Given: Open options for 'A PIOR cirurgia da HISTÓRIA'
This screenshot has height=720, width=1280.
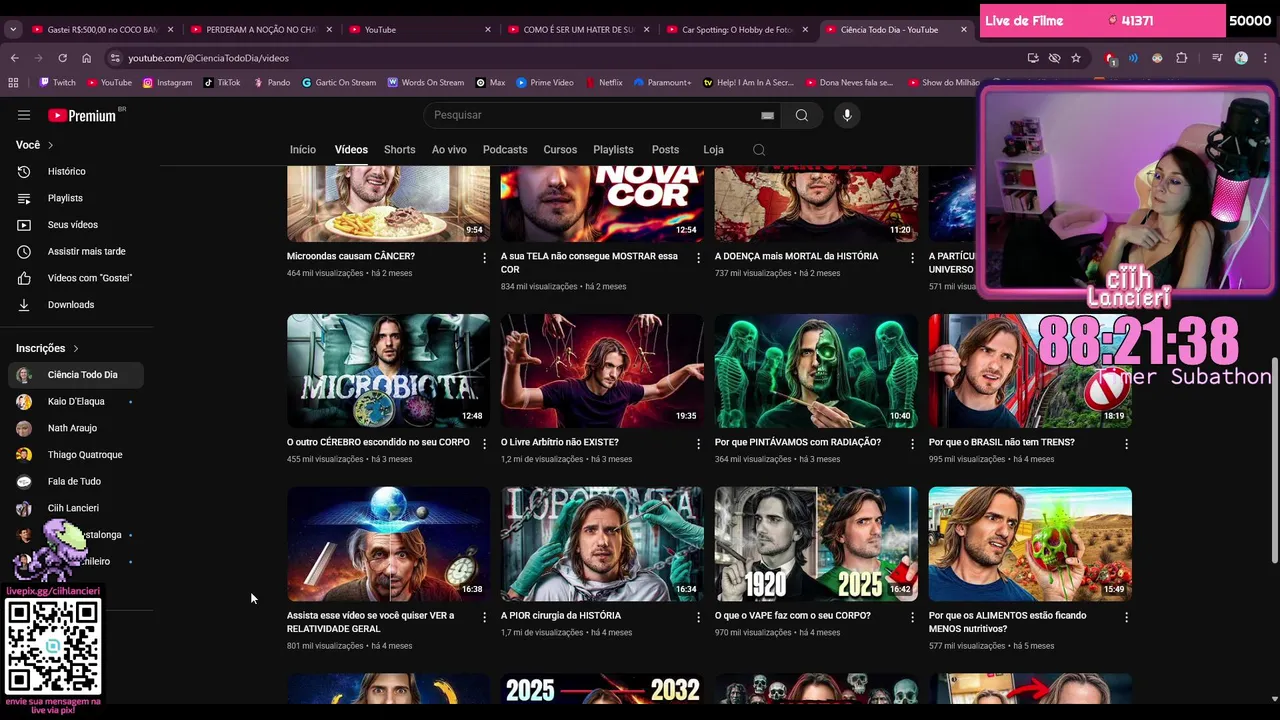Looking at the screenshot, I should pyautogui.click(x=698, y=617).
